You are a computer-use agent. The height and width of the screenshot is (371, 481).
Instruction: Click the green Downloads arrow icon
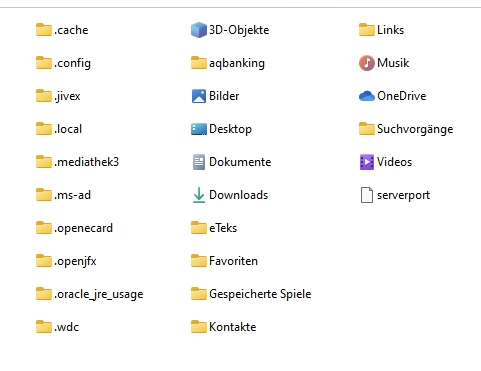click(199, 195)
